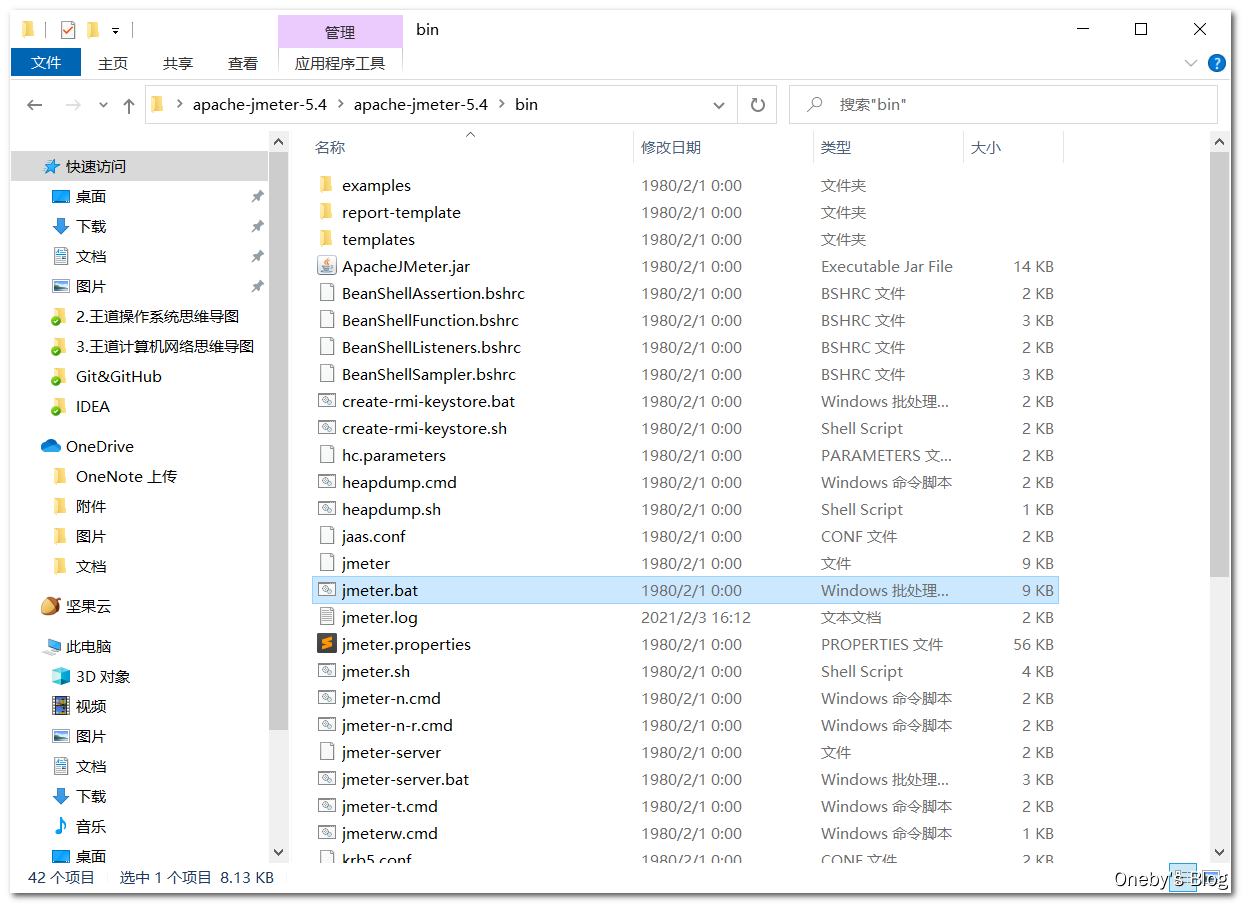
Task: Click the Up one level arrow
Action: (128, 104)
